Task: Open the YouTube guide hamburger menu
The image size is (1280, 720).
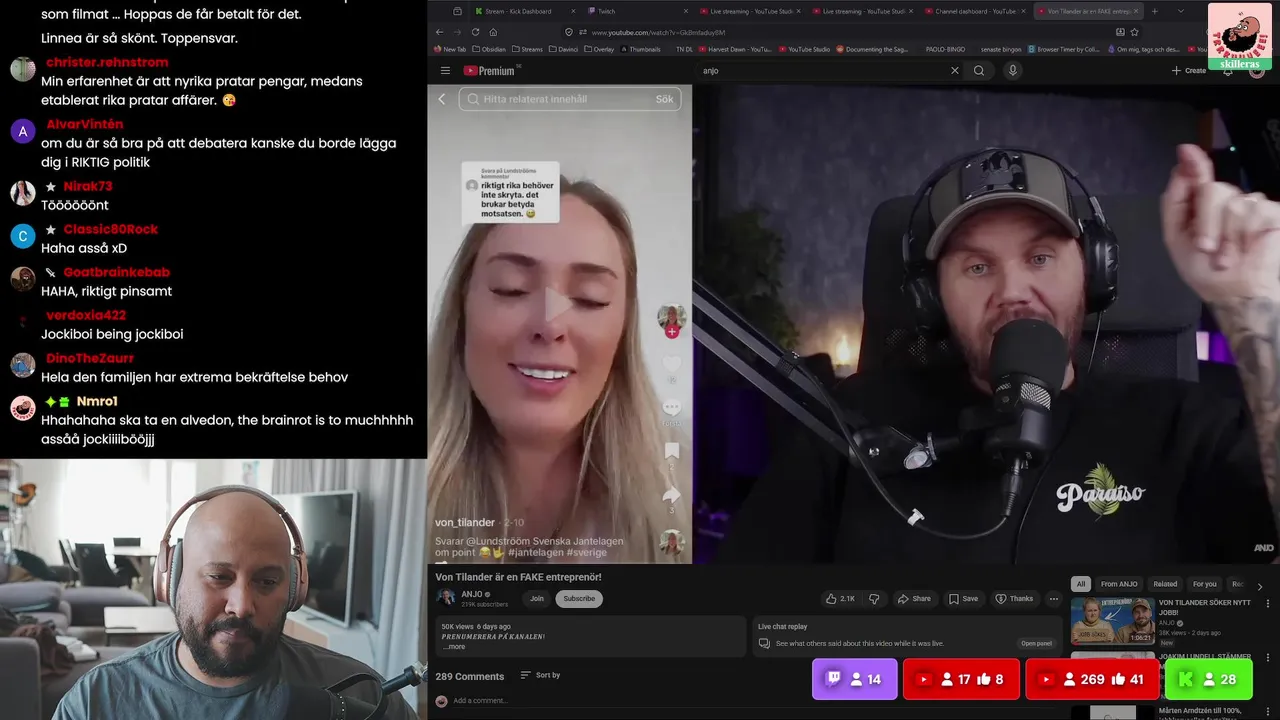Action: [445, 71]
